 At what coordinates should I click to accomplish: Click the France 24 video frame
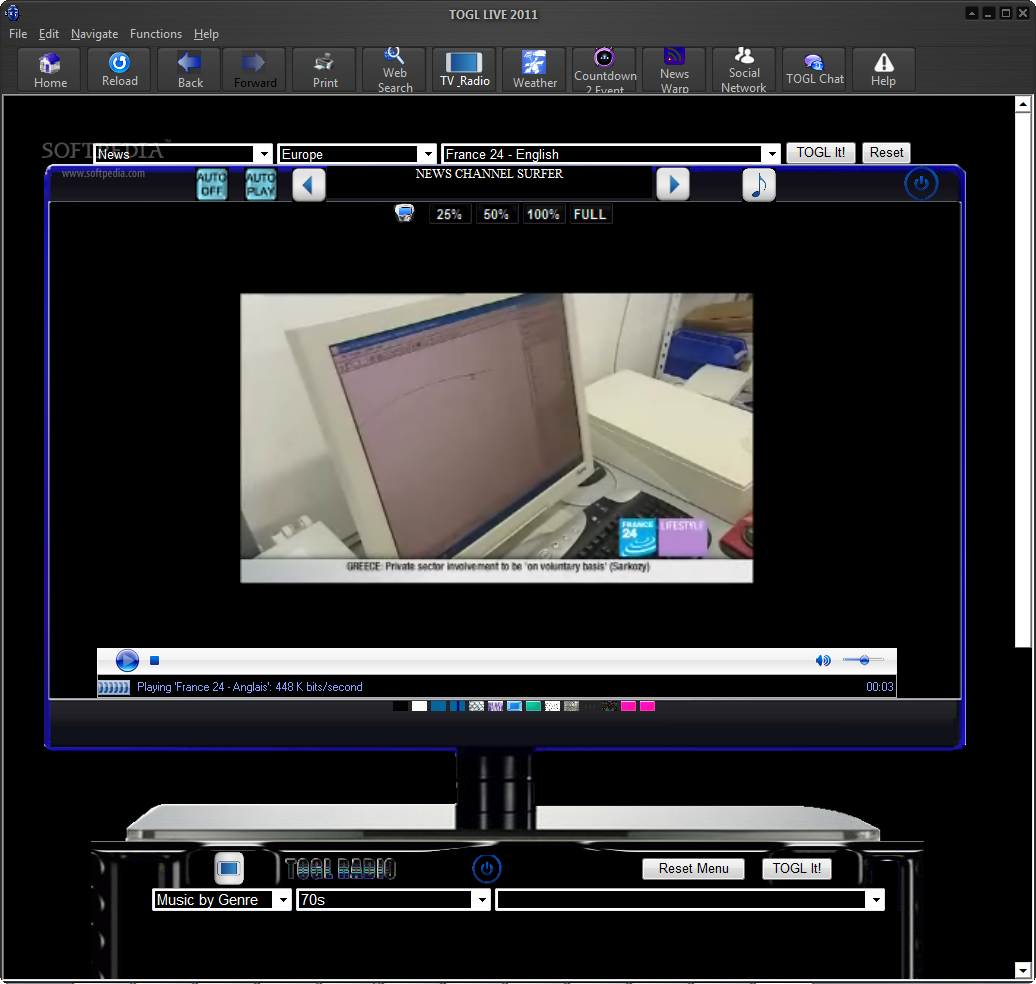point(496,437)
